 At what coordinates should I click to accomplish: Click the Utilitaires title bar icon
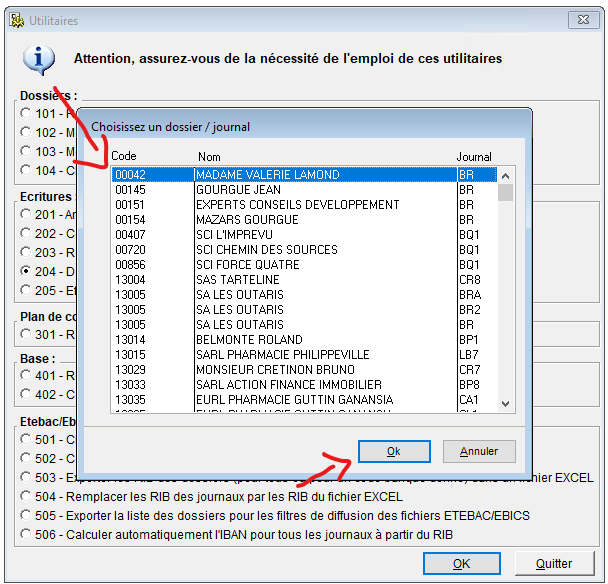click(x=16, y=20)
